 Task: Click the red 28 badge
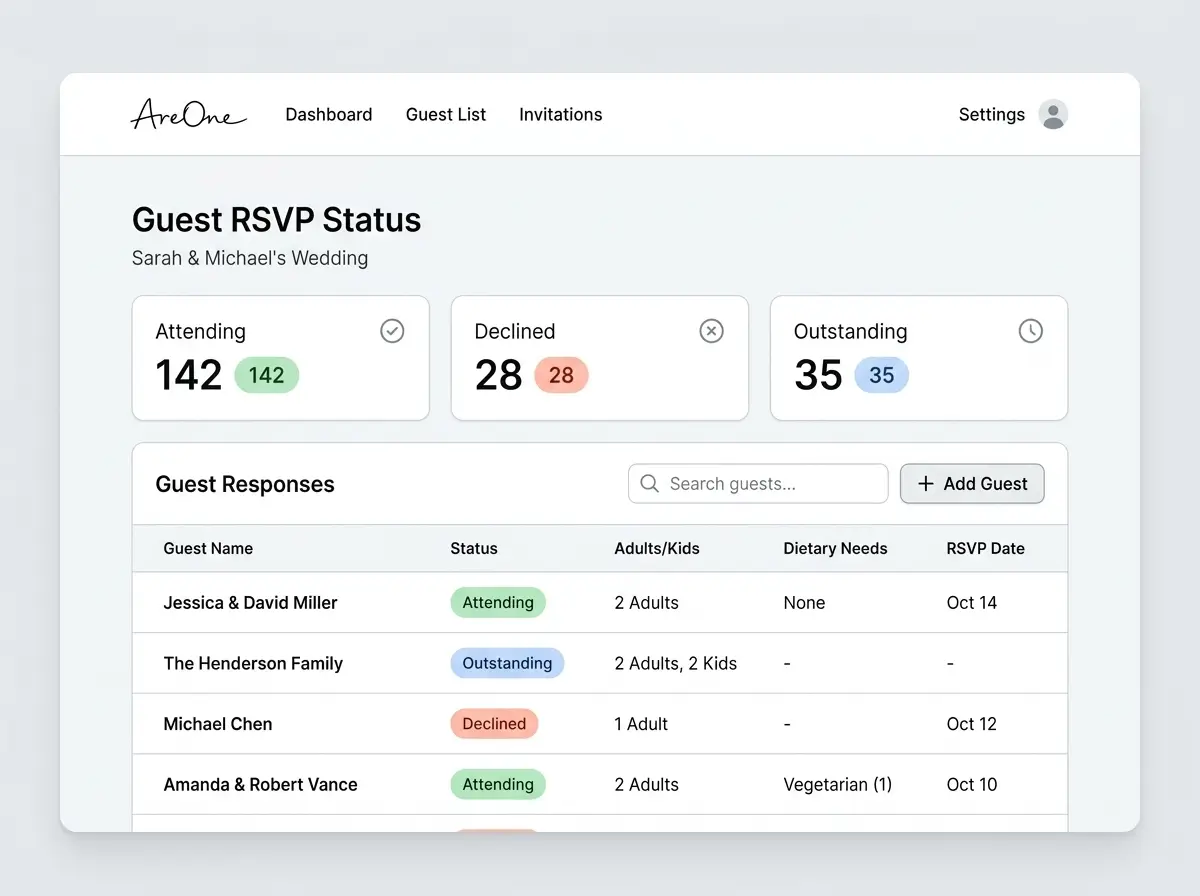point(561,375)
